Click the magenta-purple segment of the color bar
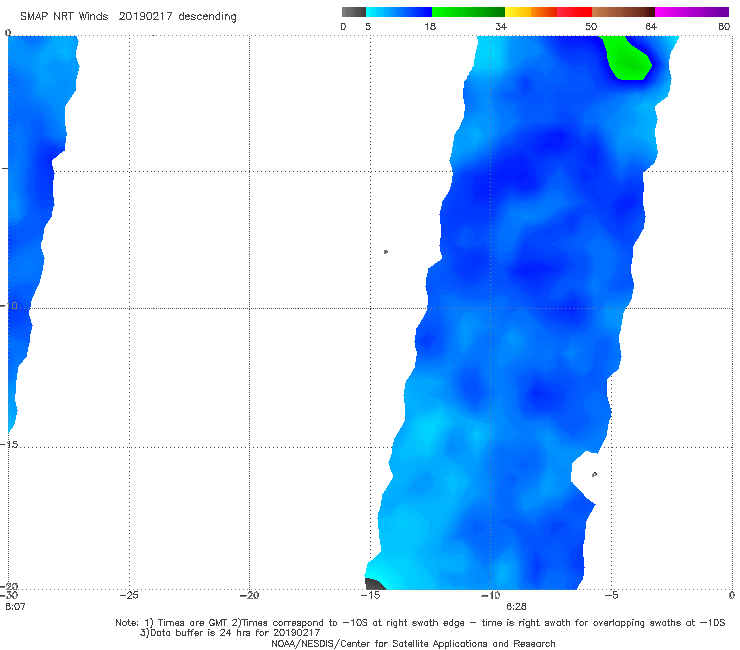This screenshot has height=650, width=740. (x=692, y=12)
